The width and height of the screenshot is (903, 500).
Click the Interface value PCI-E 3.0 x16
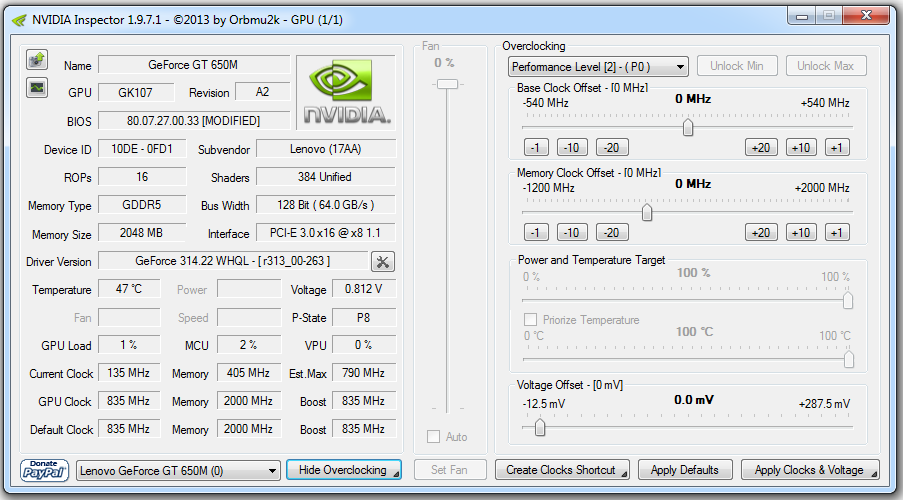point(326,233)
